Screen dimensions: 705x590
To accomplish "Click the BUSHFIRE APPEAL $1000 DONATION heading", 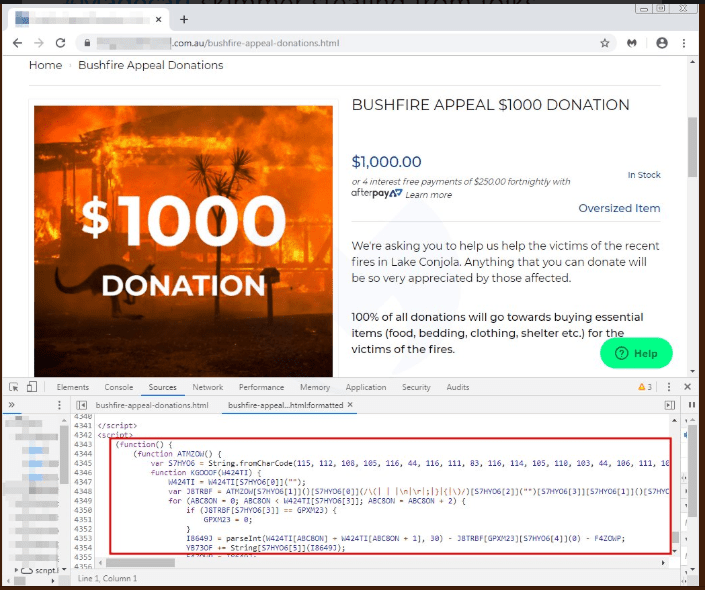I will click(x=491, y=105).
